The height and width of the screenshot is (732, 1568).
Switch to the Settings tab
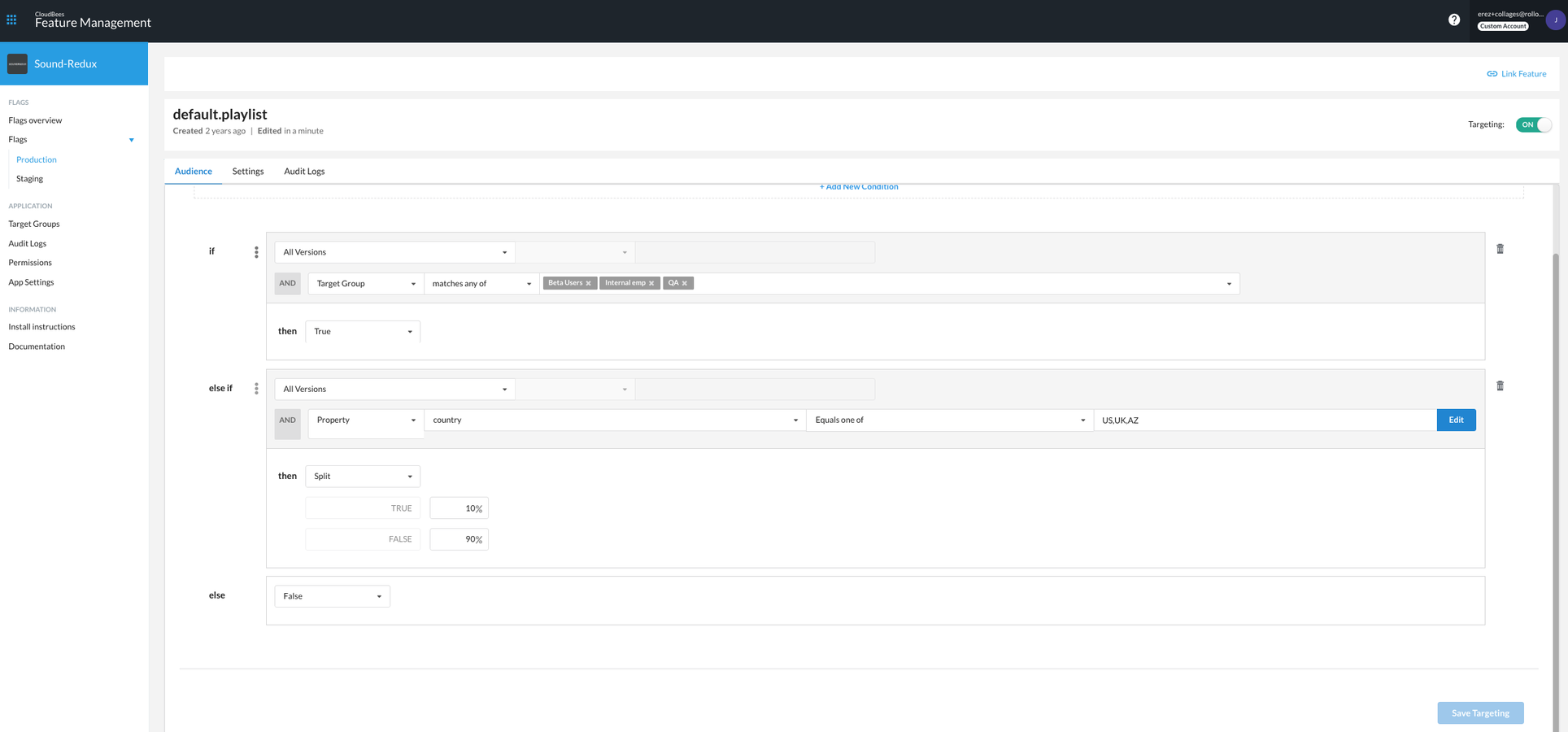point(248,172)
